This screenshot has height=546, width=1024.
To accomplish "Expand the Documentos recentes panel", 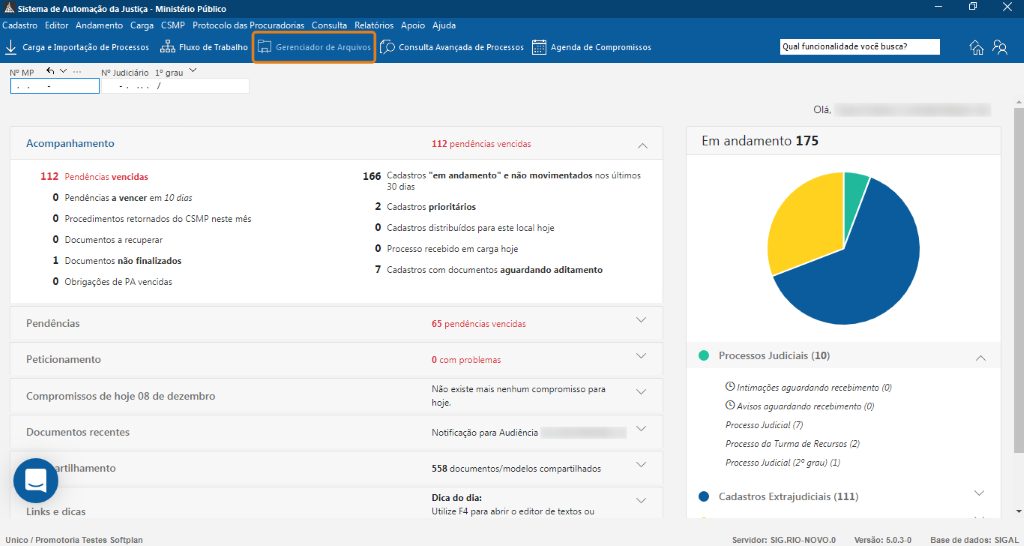I will coord(641,428).
